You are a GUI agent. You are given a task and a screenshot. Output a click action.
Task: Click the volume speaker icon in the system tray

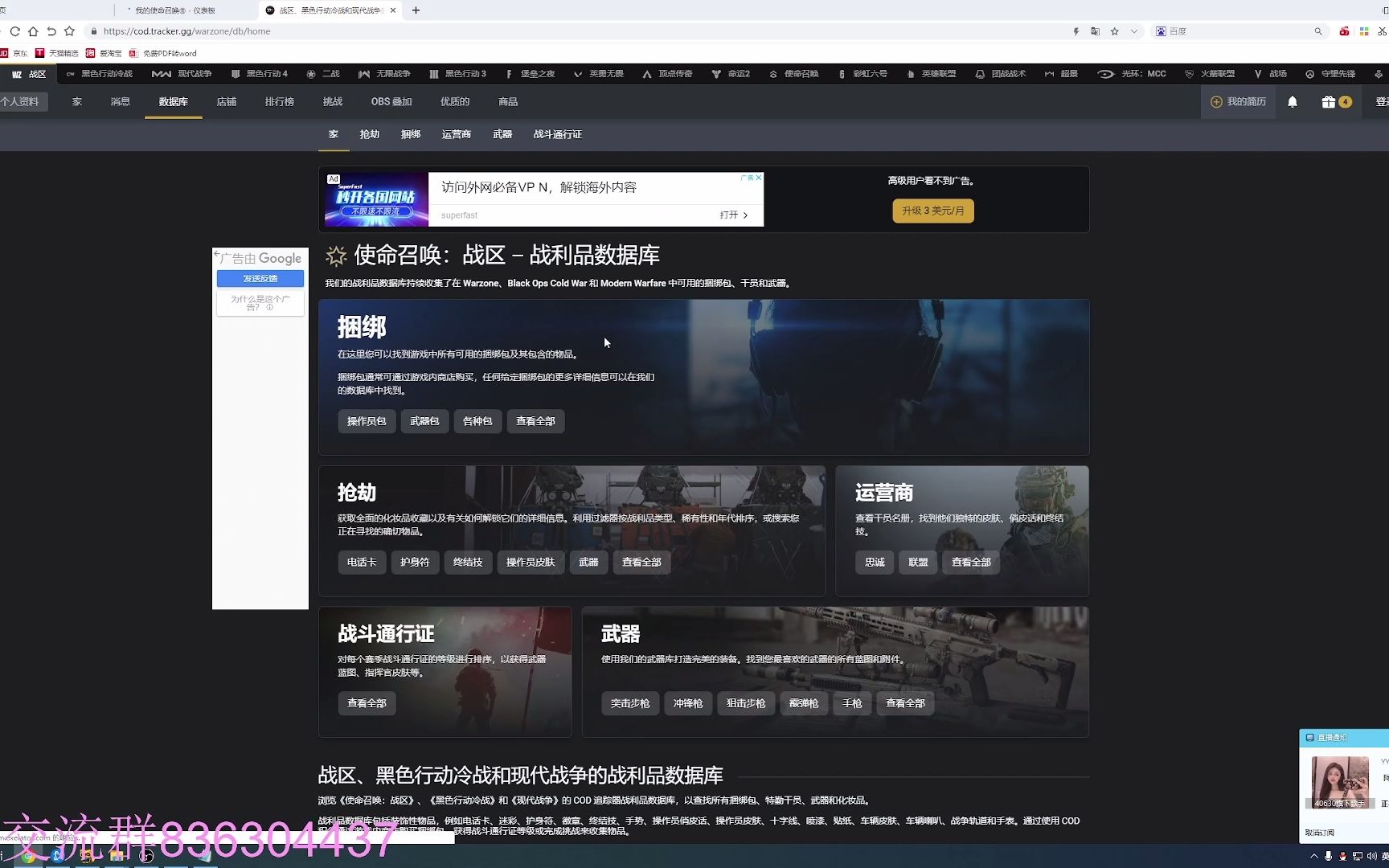tap(1371, 856)
